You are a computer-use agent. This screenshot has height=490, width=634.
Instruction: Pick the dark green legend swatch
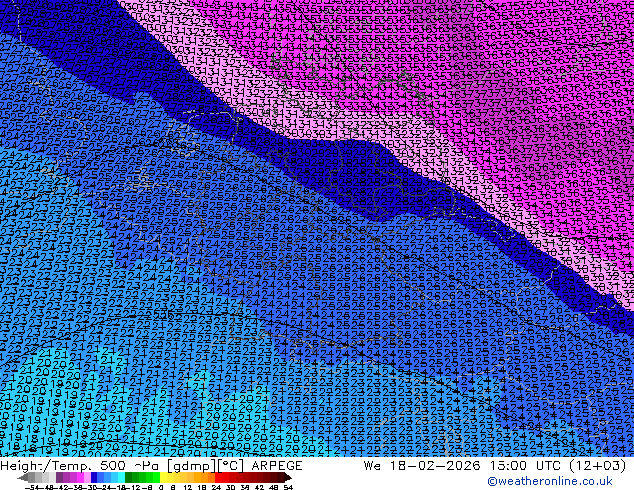(129, 477)
